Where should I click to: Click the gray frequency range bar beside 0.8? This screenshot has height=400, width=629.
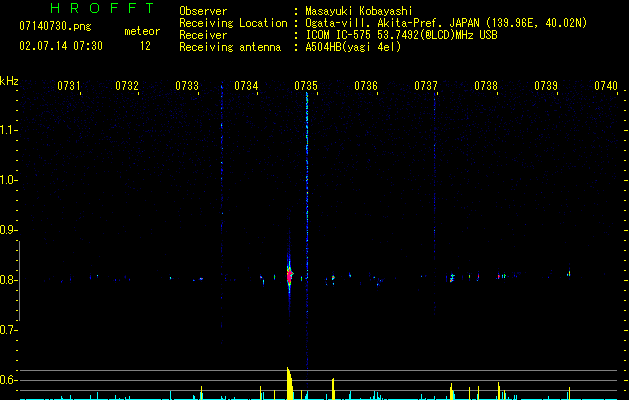coord(19,281)
